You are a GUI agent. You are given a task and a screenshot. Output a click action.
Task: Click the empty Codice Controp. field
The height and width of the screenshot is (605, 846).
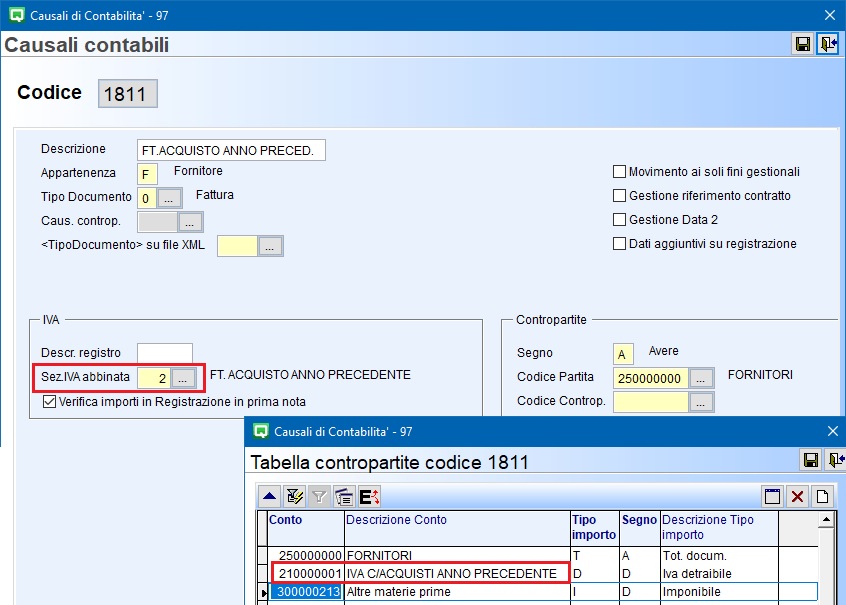click(651, 402)
